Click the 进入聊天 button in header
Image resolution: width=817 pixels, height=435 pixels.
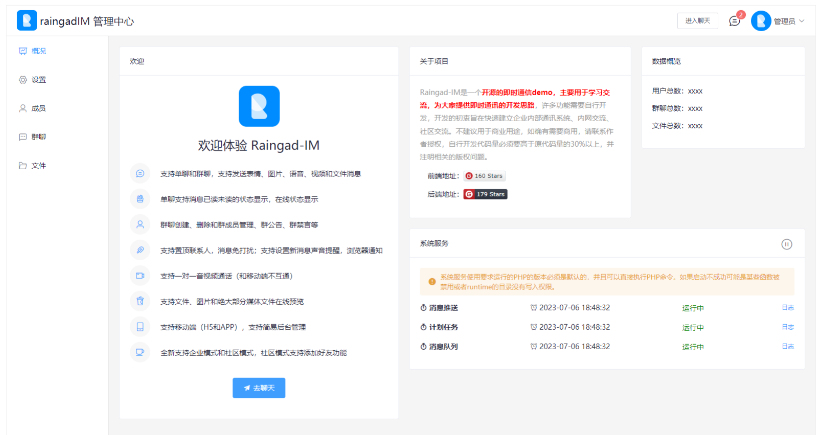coord(696,20)
